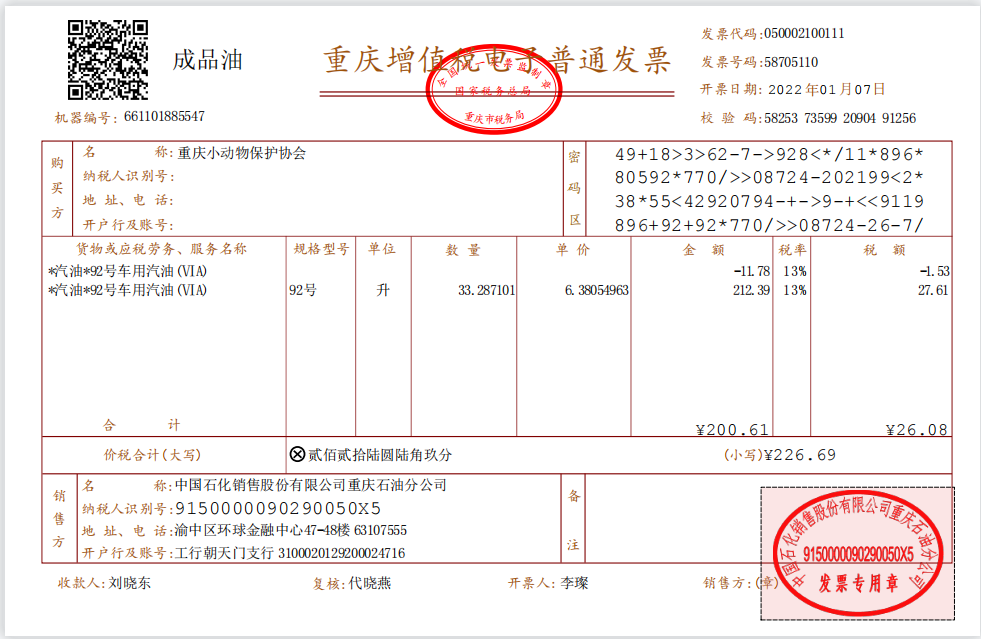
Task: Click the 合计 row label
Action: click(x=142, y=426)
